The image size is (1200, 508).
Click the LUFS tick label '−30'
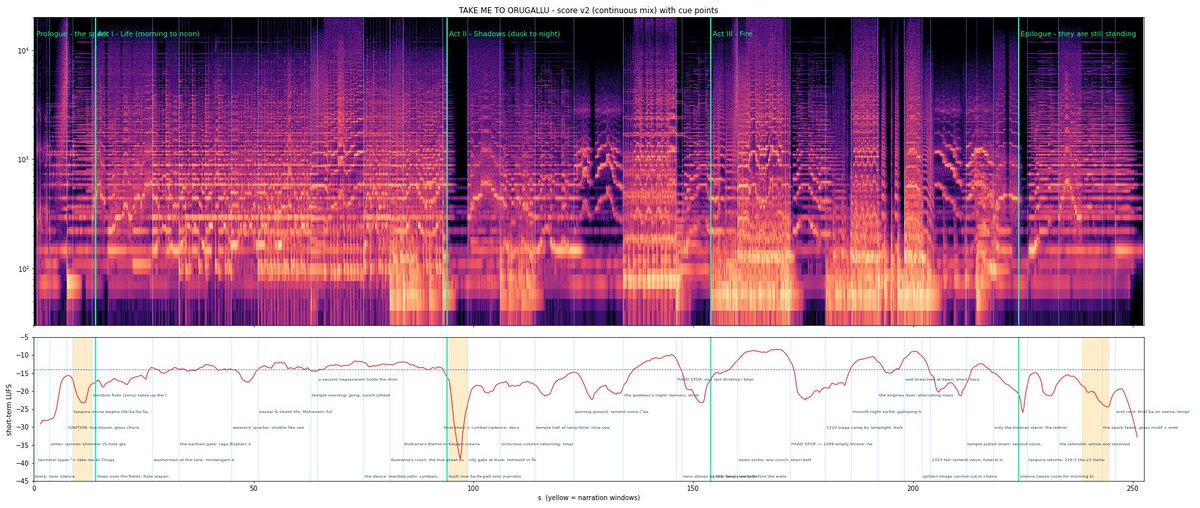point(22,428)
